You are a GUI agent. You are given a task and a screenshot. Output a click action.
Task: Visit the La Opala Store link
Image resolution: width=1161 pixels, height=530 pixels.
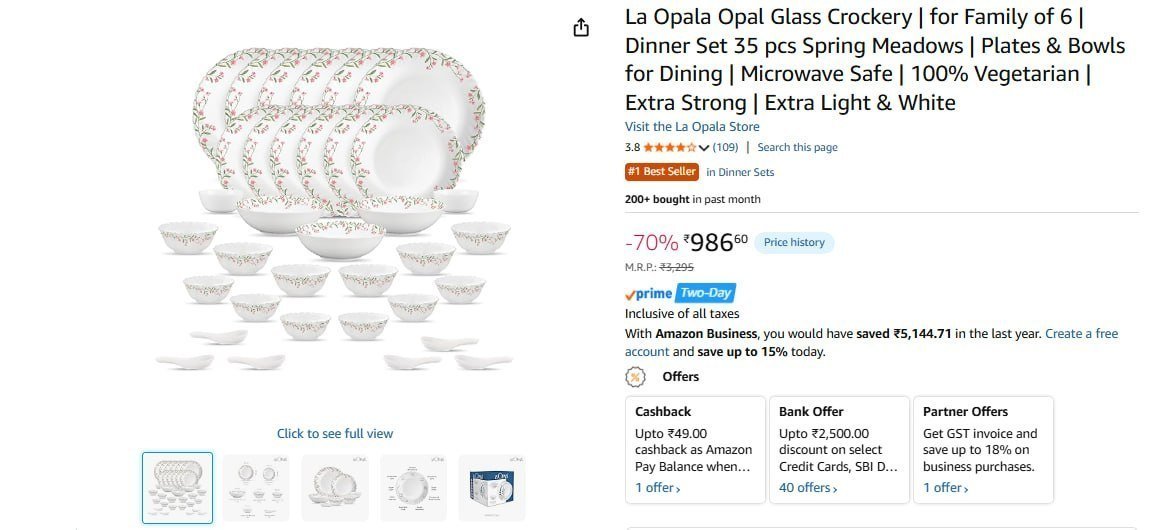pos(692,127)
